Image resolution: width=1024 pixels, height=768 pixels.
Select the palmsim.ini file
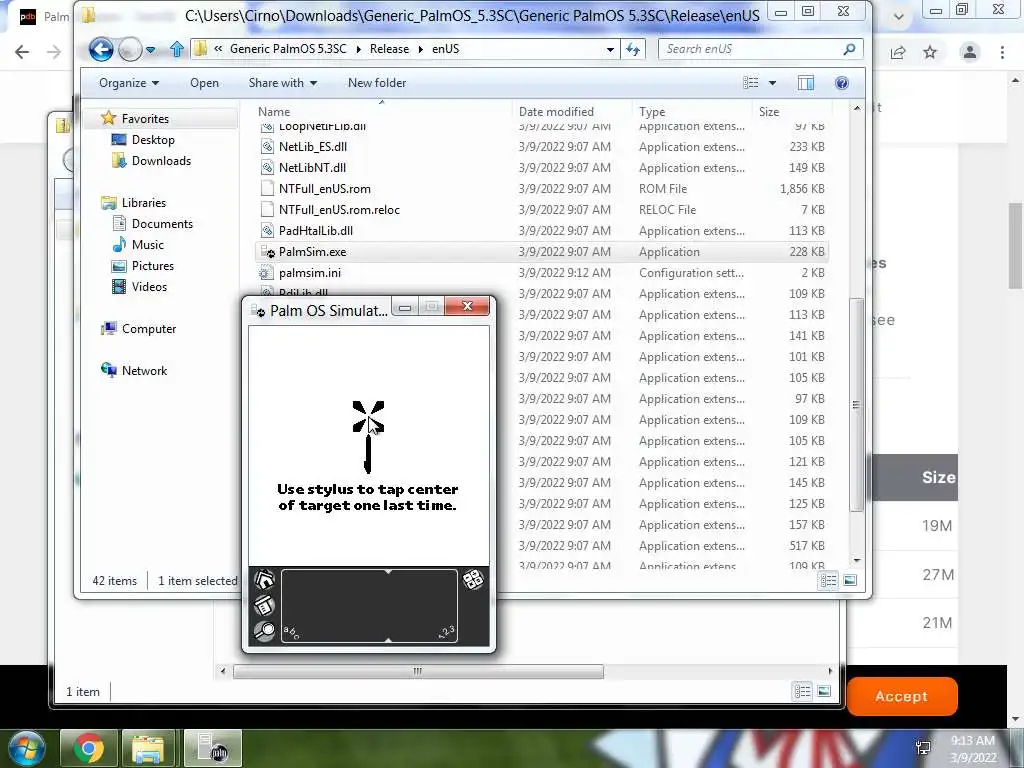[542, 272]
